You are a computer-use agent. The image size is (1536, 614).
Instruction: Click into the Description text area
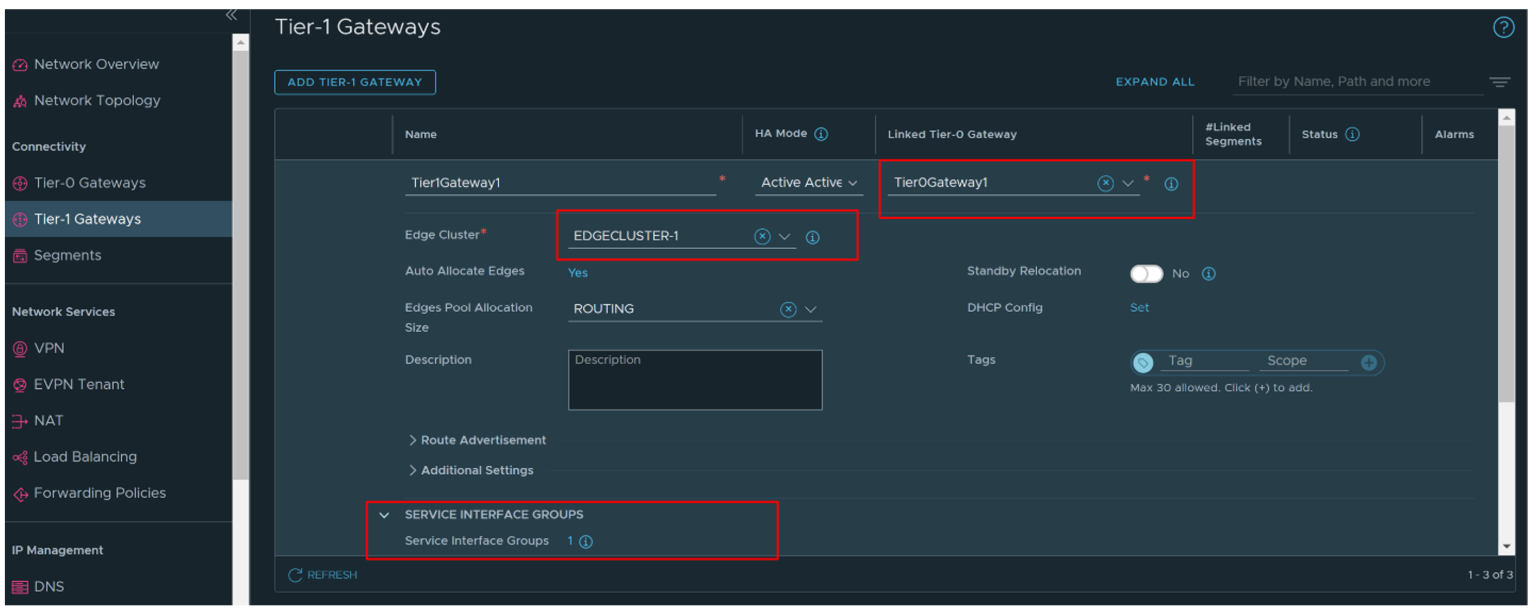695,380
